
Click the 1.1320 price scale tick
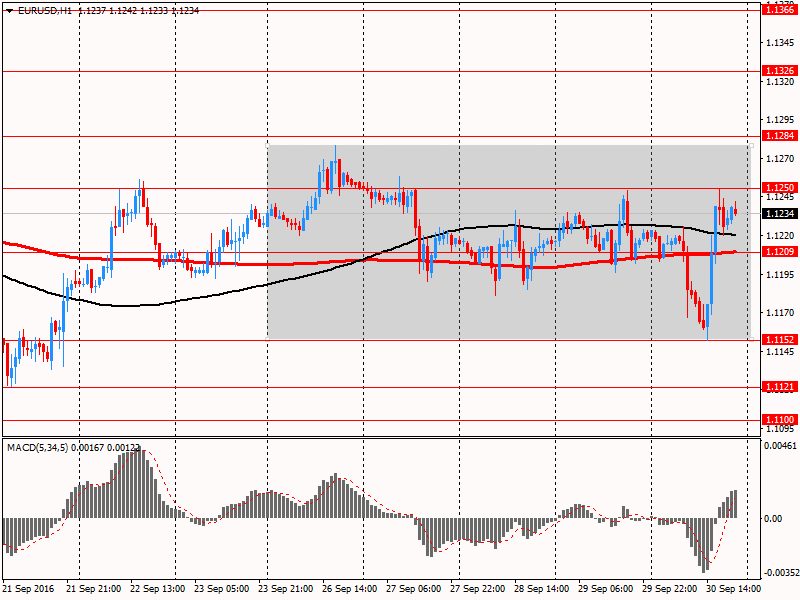click(x=779, y=82)
